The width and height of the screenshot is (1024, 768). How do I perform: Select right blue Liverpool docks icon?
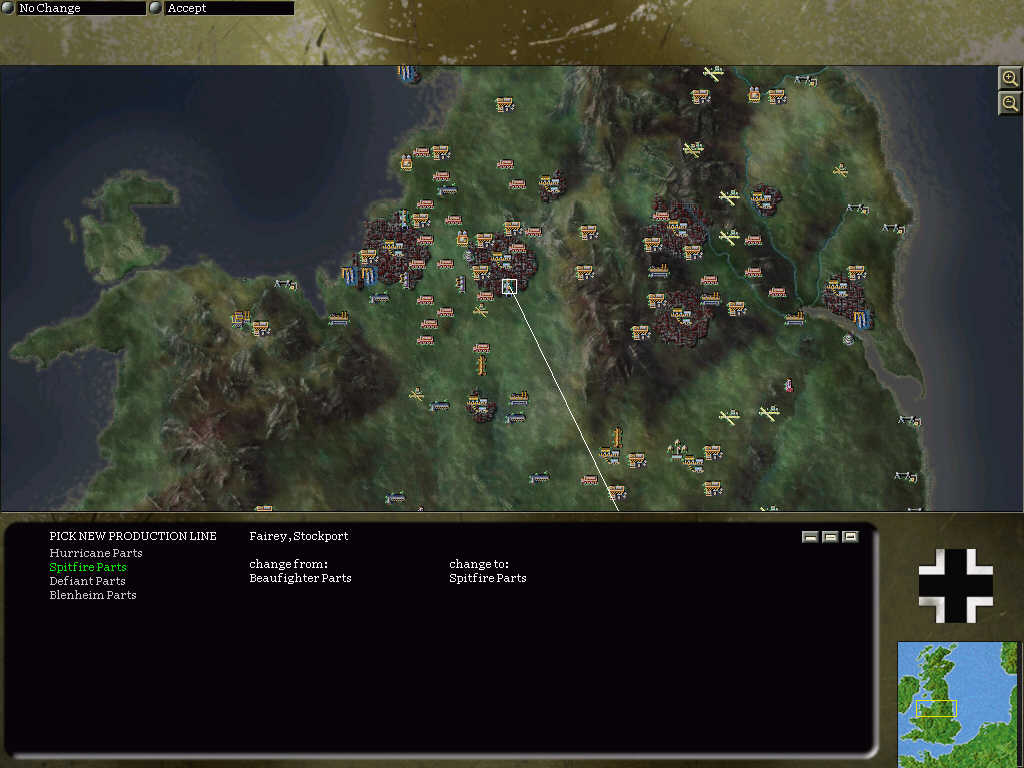[368, 276]
